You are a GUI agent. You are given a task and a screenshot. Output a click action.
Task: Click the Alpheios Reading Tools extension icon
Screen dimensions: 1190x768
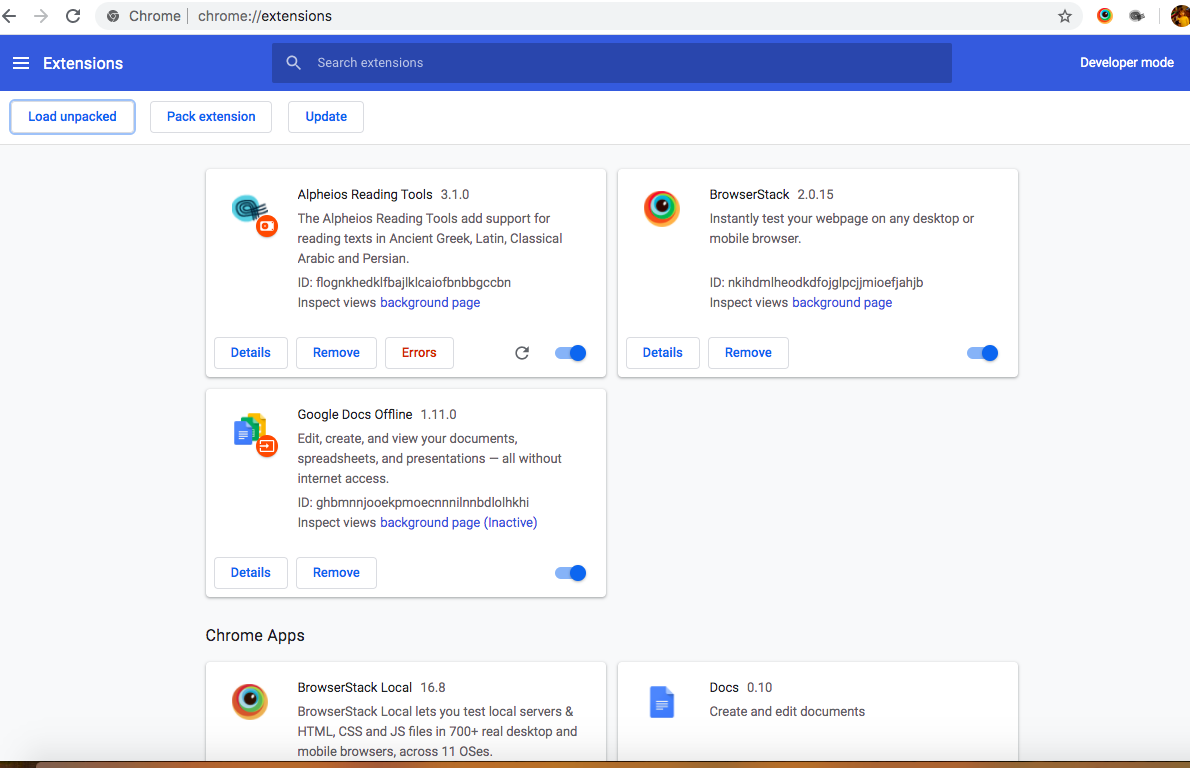253,213
